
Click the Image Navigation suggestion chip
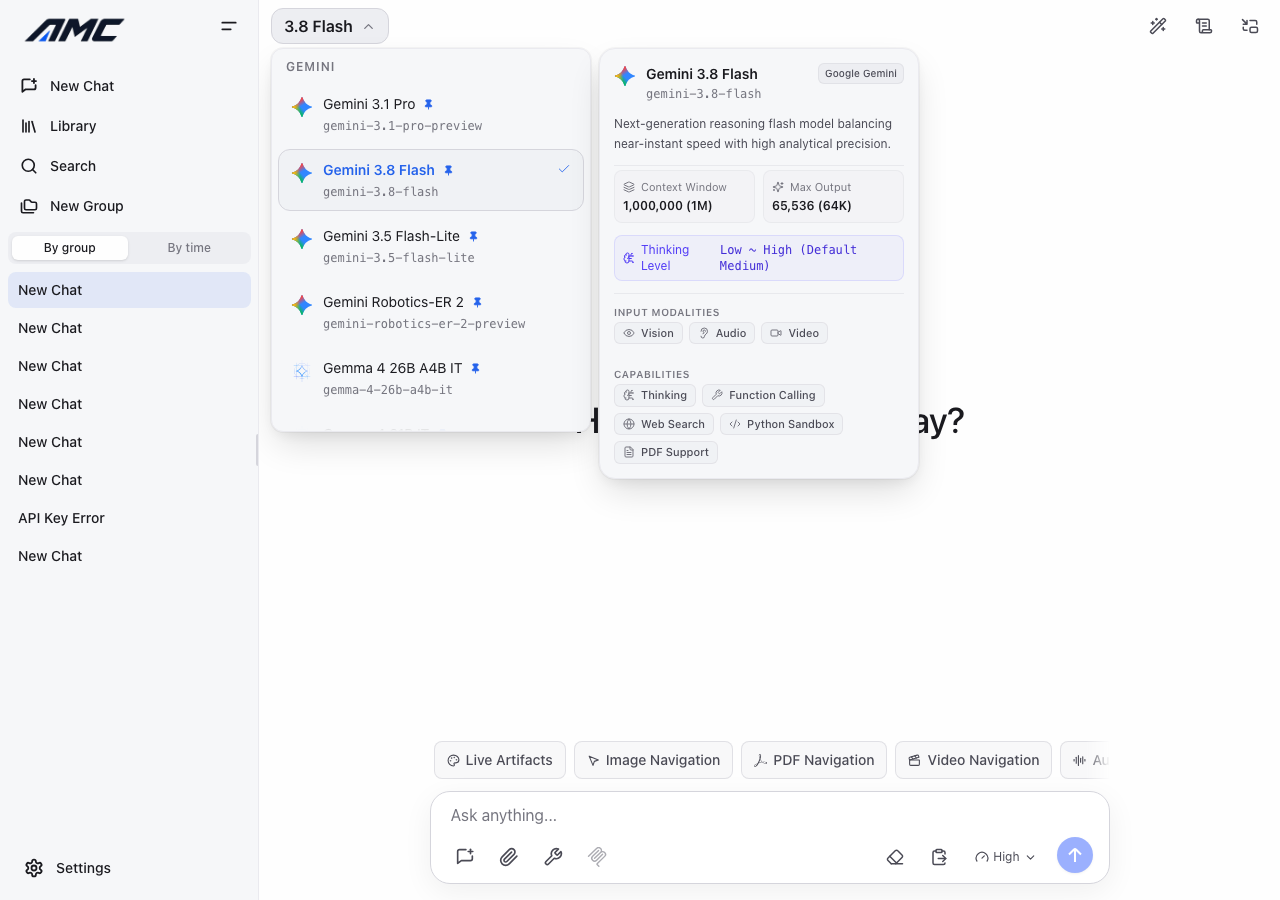(653, 760)
